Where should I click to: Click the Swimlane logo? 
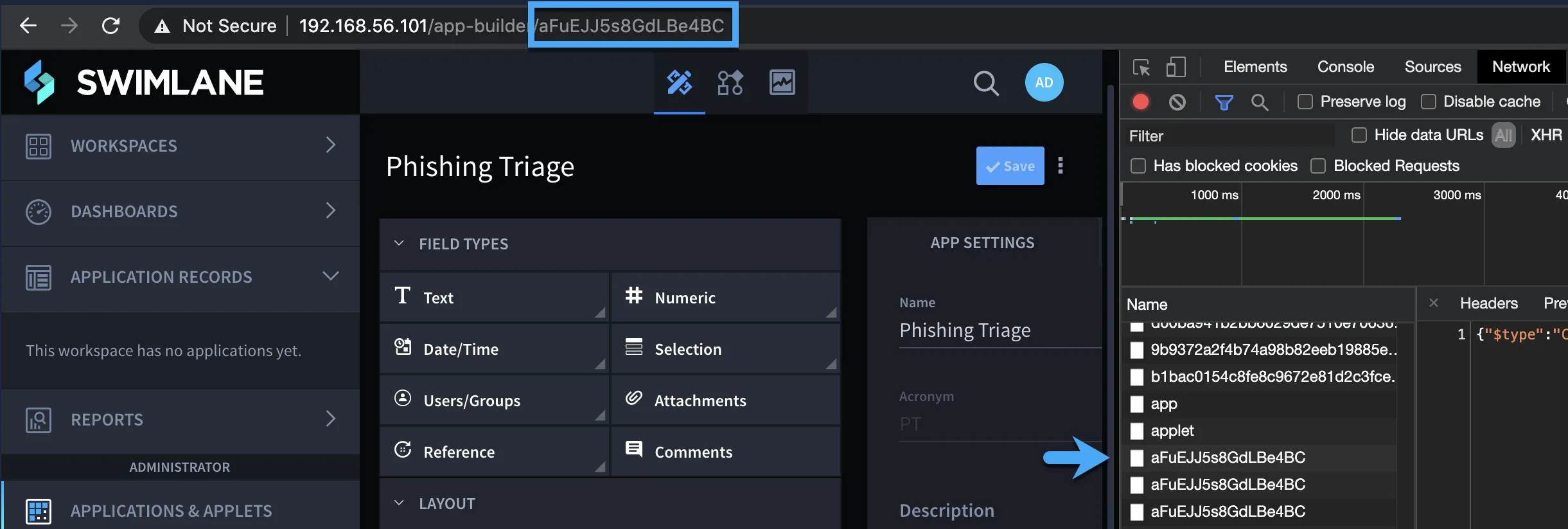144,82
